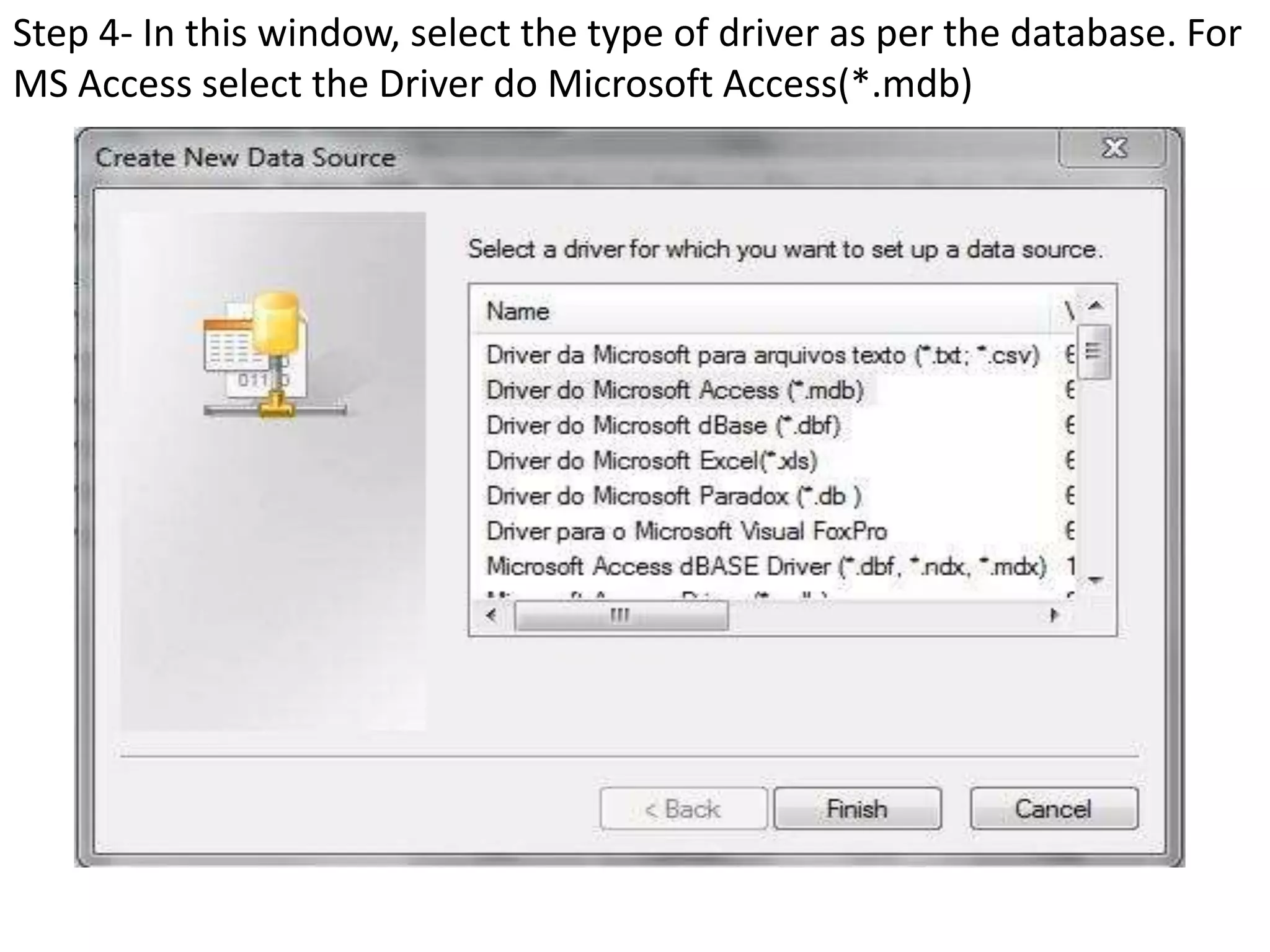1270x952 pixels.
Task: Click the horizontal scrollbar thumb
Action: [x=621, y=616]
